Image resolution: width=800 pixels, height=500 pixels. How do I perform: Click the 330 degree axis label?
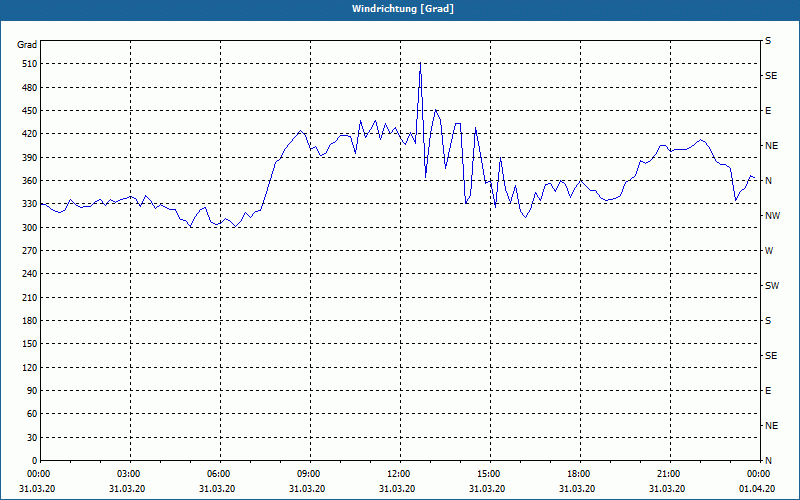(x=29, y=204)
